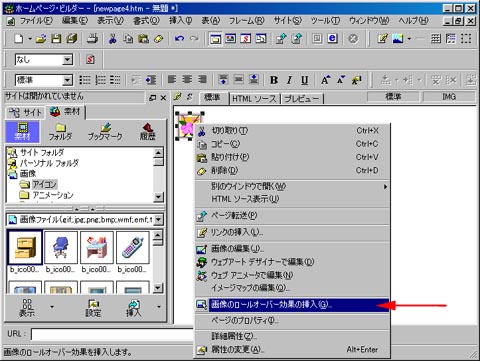The image size is (480, 361).
Task: Cut selection using scissors toolbar icon
Action: 113,39
